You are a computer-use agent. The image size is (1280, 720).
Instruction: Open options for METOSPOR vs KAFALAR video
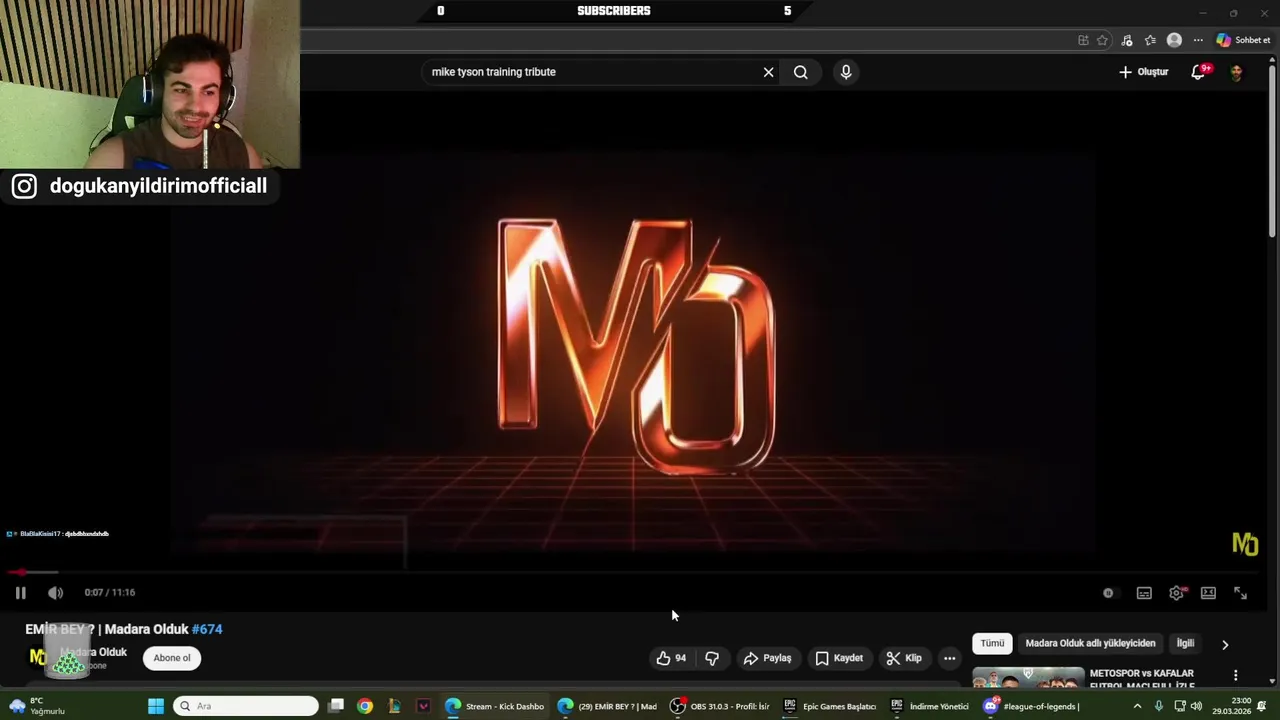pyautogui.click(x=1236, y=676)
